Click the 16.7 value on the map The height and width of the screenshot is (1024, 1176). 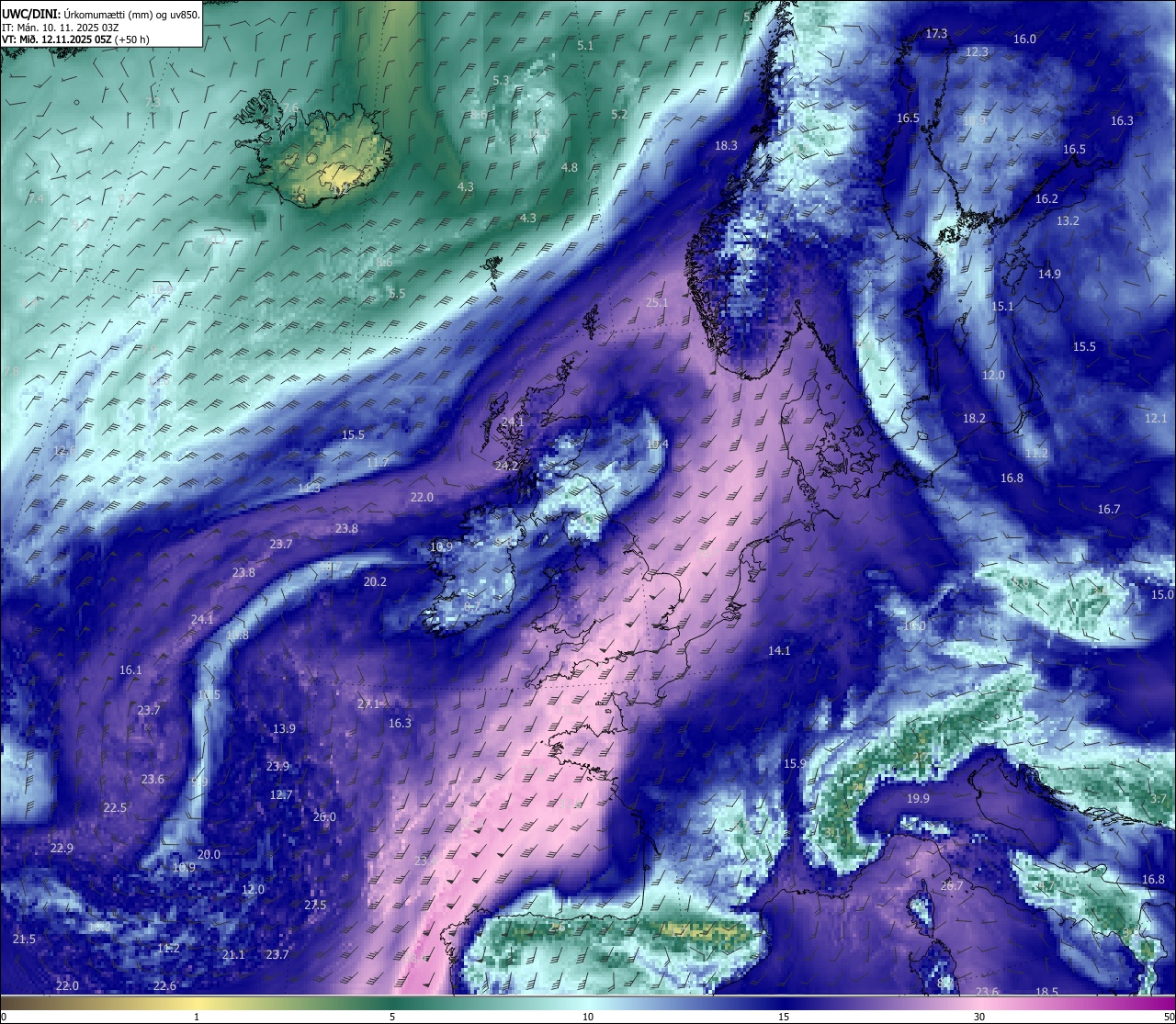coord(1109,510)
